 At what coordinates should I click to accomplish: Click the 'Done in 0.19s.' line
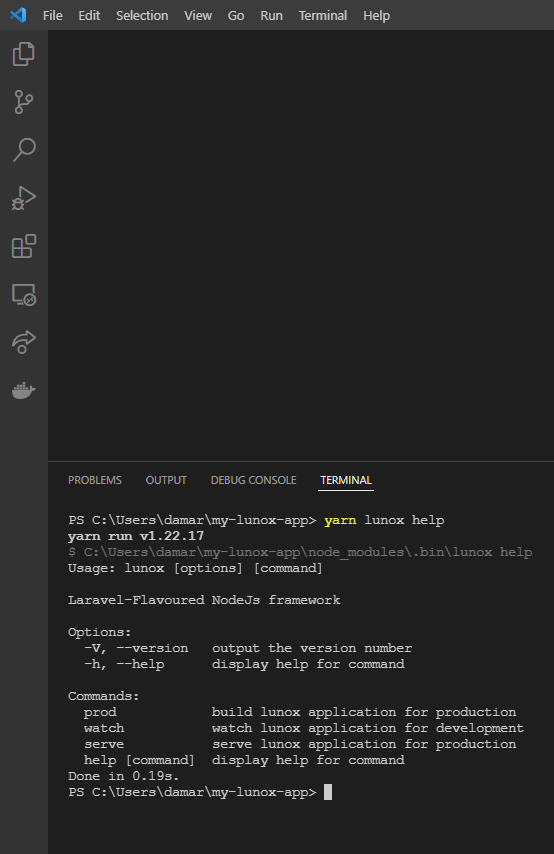tap(124, 776)
